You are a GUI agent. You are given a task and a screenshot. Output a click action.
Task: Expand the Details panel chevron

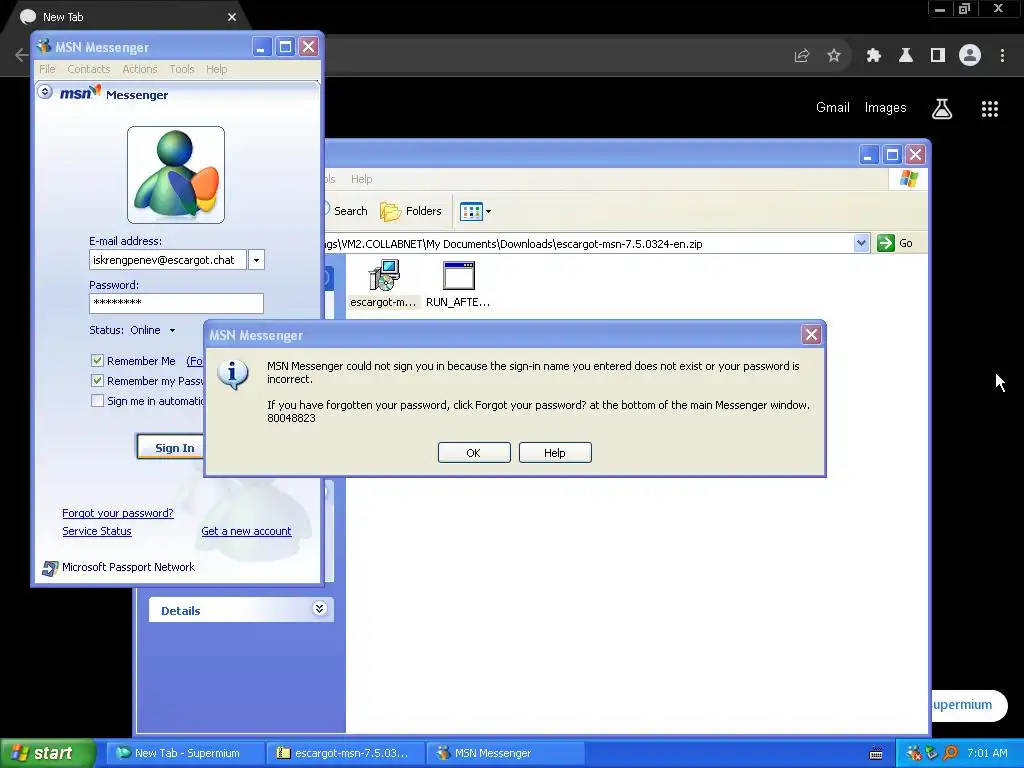[319, 609]
